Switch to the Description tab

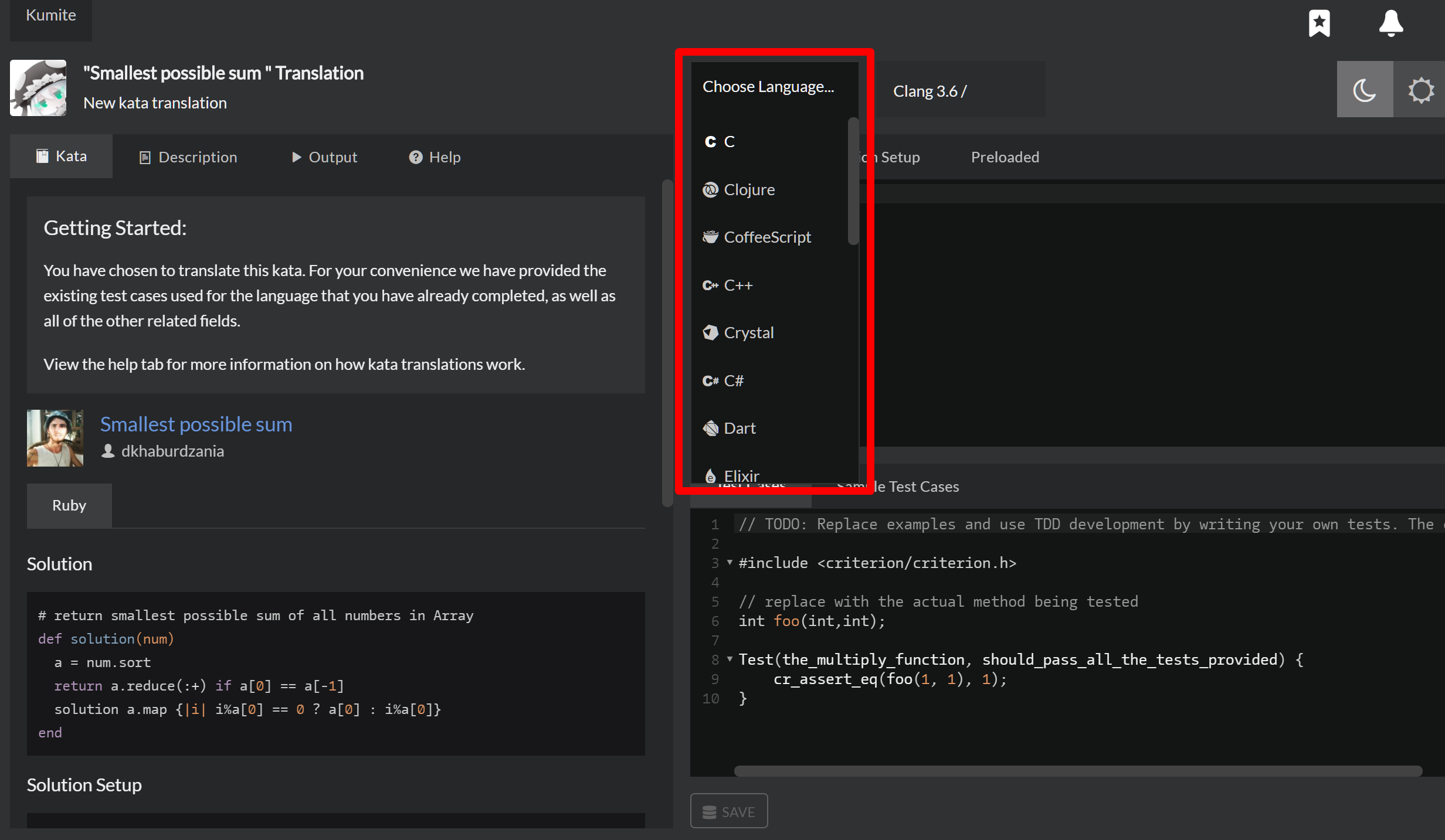188,157
